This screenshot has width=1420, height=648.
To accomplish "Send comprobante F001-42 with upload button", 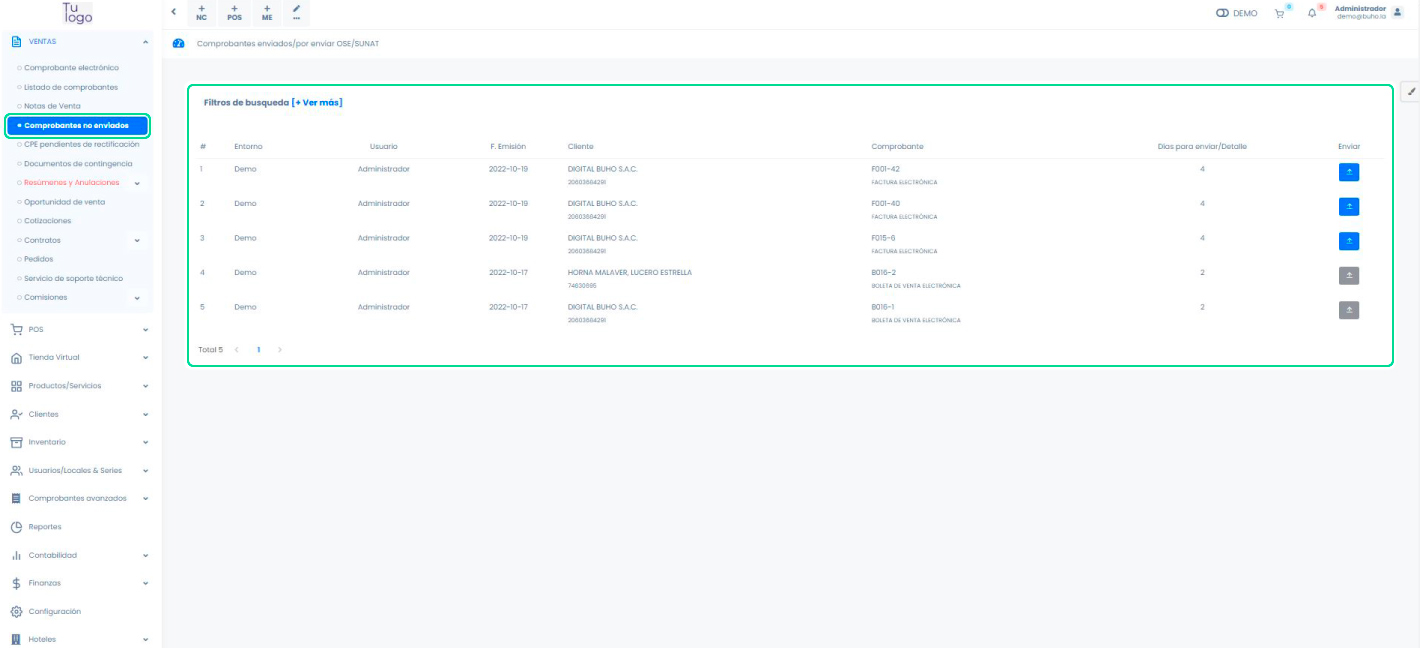I will pyautogui.click(x=1348, y=172).
